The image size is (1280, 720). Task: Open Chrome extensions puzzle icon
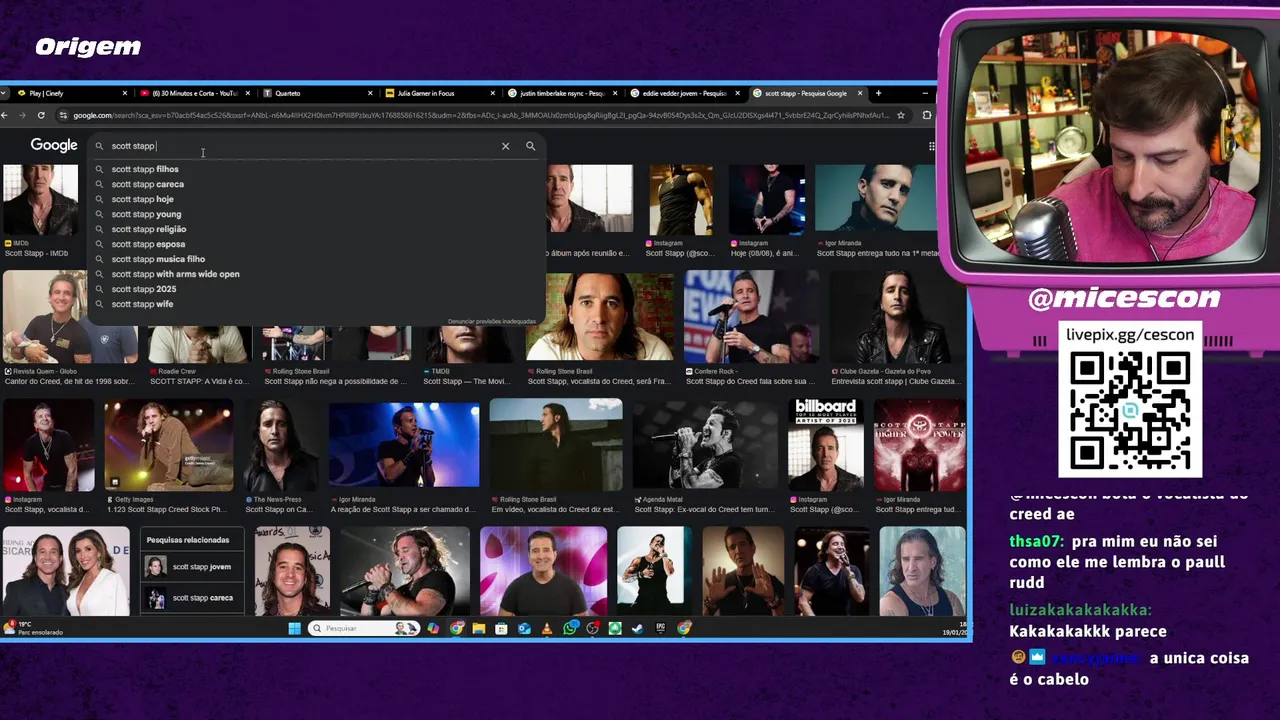[926, 115]
